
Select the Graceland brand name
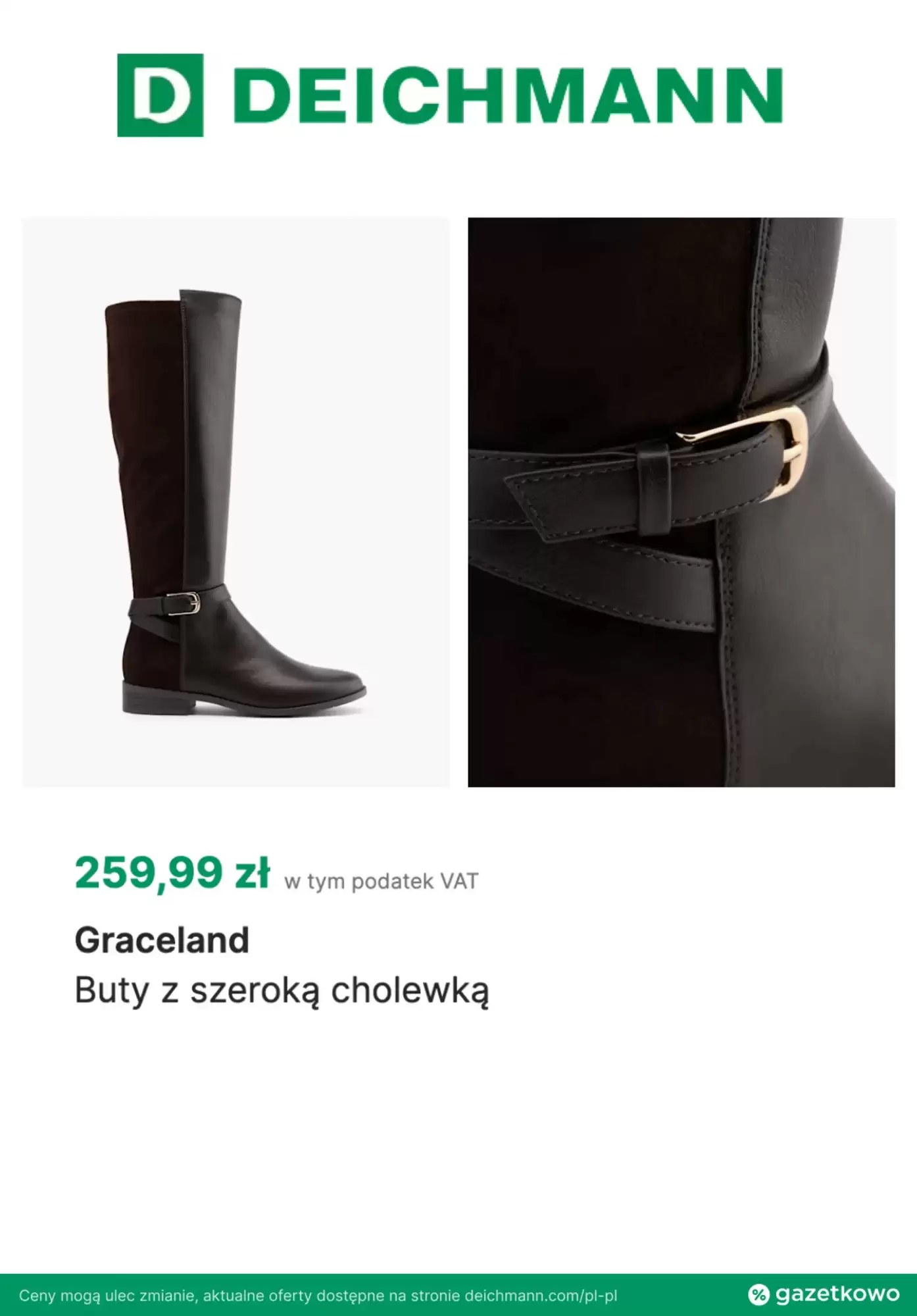tap(162, 940)
